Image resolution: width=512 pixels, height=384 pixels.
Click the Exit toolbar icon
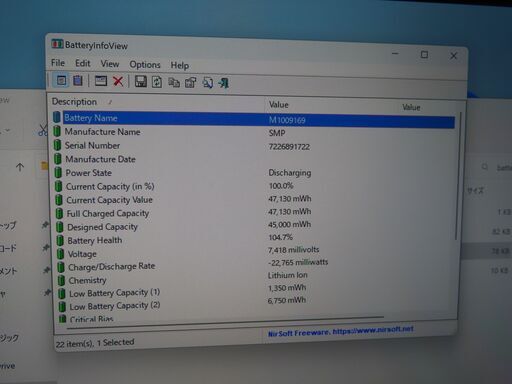pos(224,83)
